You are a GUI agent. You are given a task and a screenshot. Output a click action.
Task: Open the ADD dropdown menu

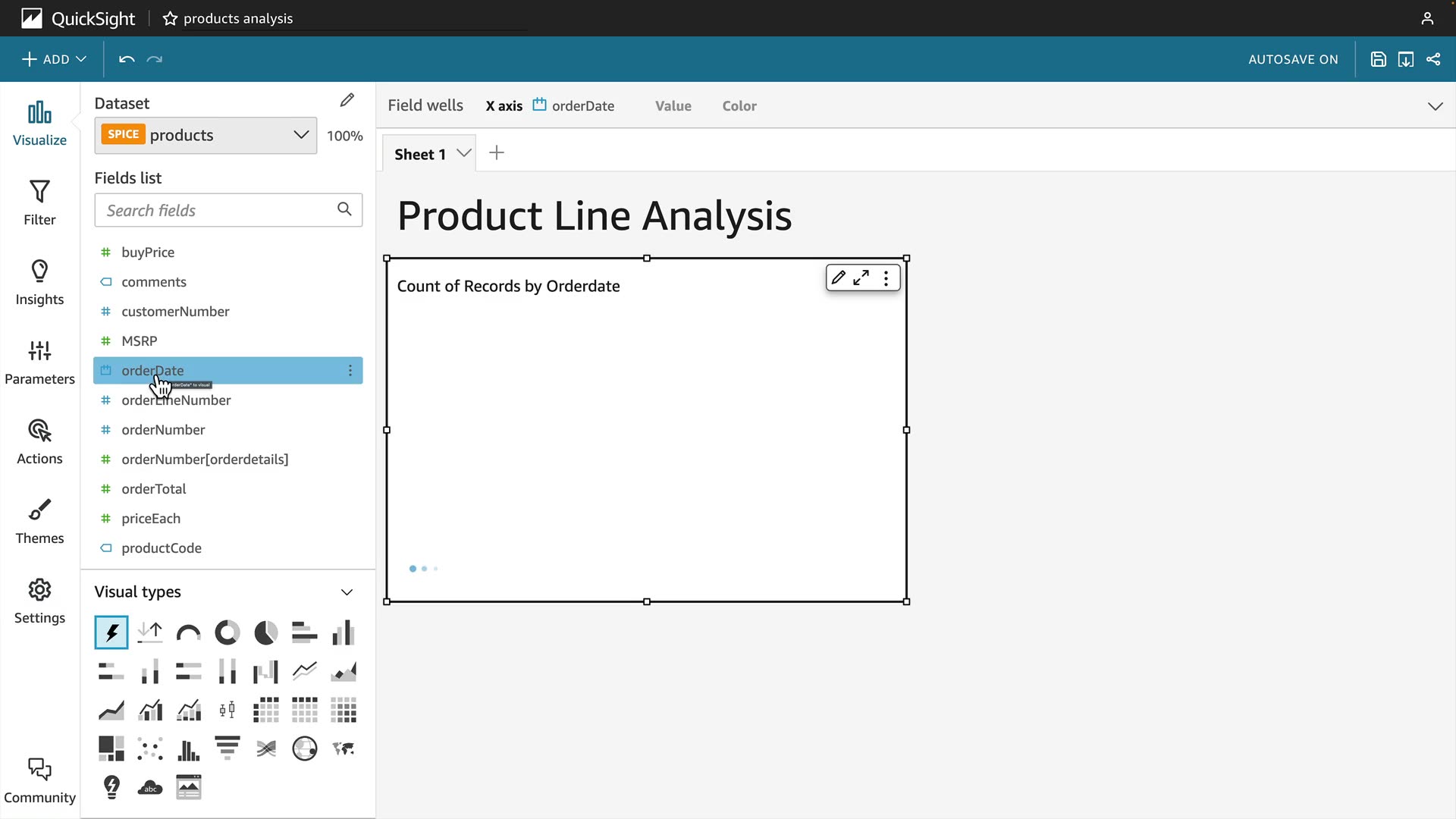click(x=54, y=59)
